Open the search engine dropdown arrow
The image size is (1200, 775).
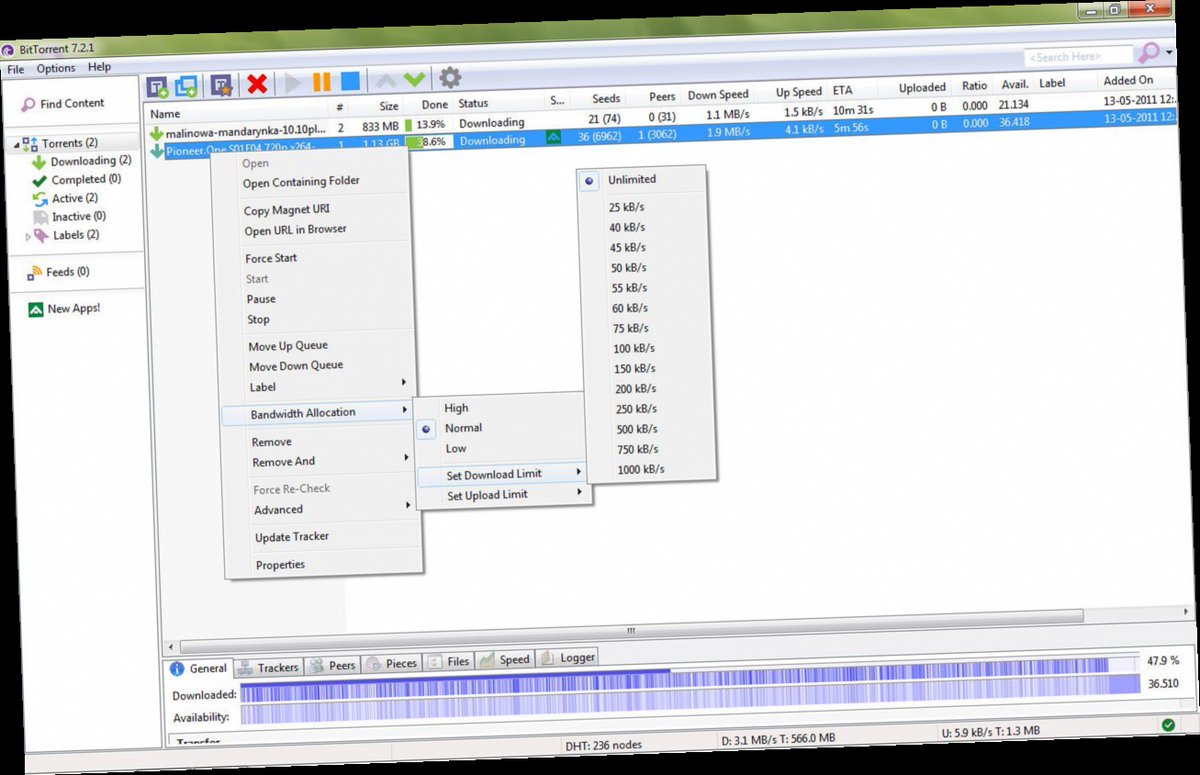click(x=1169, y=52)
